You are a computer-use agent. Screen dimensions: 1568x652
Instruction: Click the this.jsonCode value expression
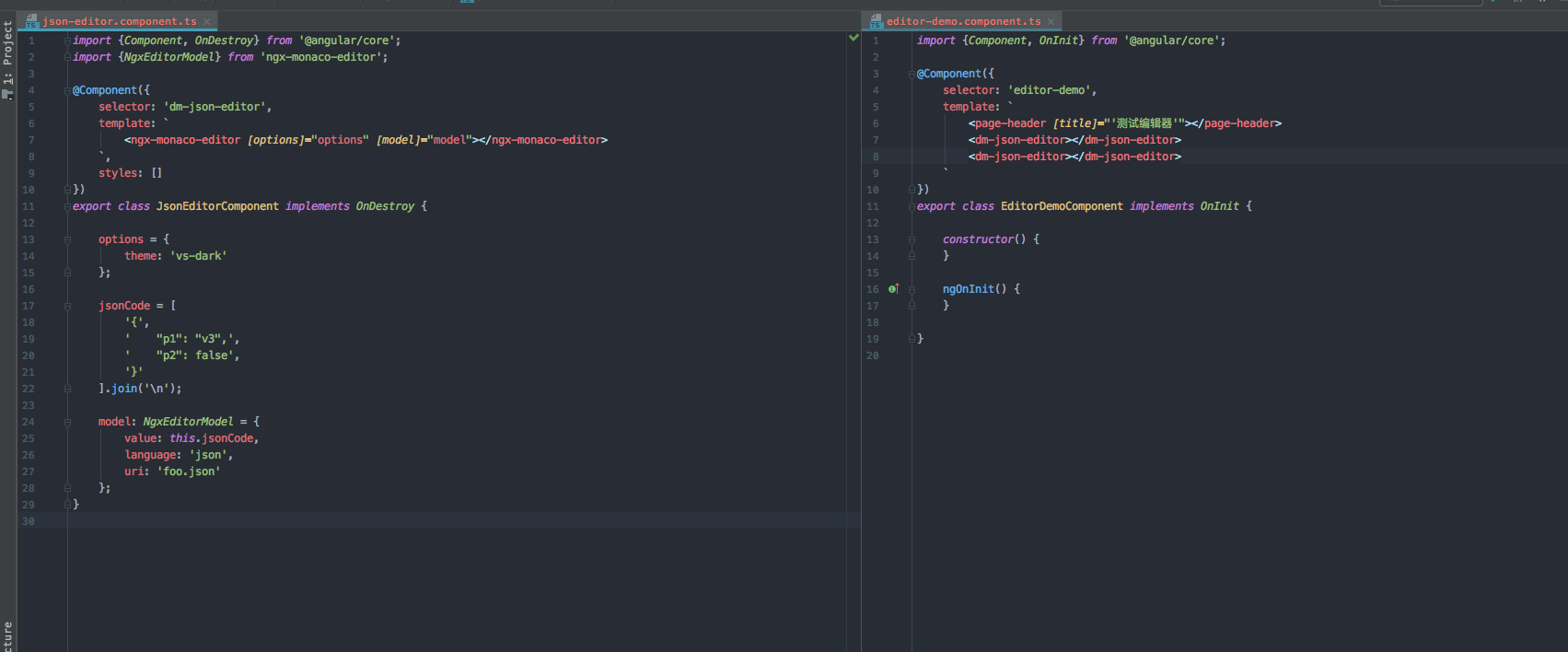211,438
